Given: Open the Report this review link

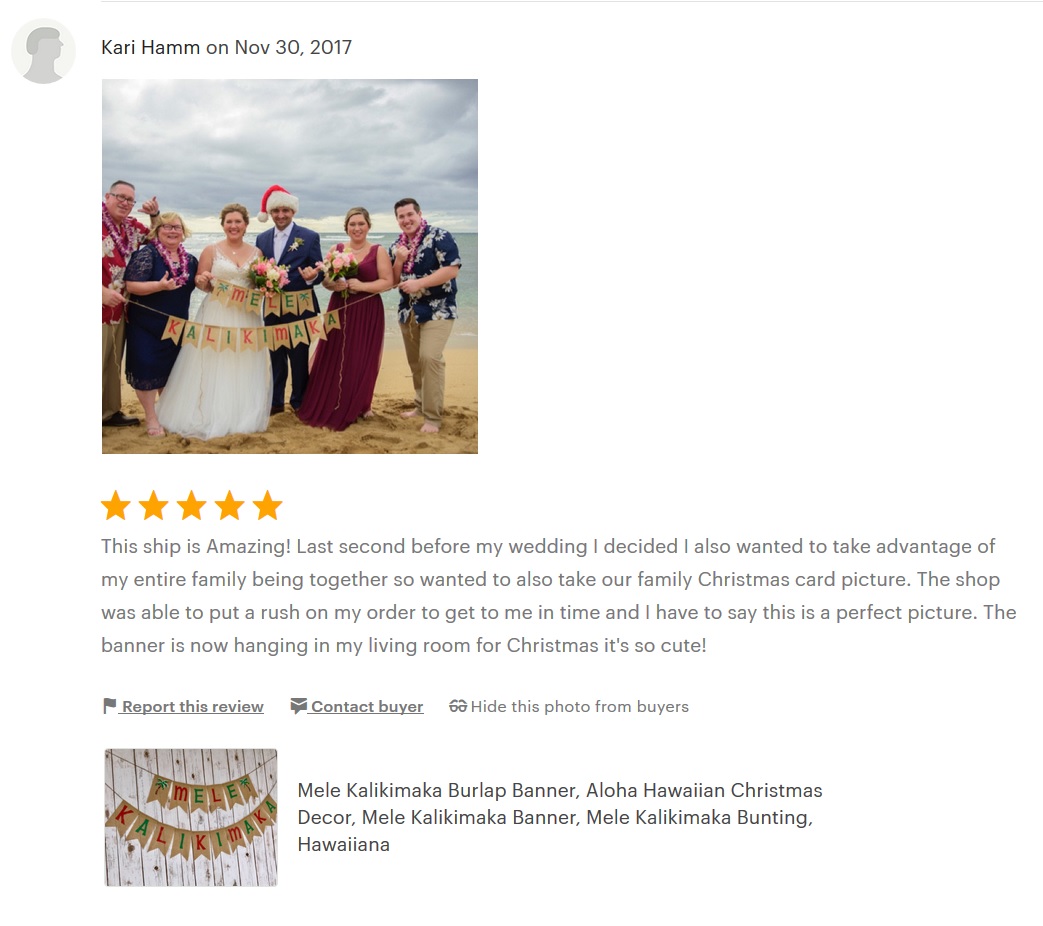Looking at the screenshot, I should tap(193, 706).
